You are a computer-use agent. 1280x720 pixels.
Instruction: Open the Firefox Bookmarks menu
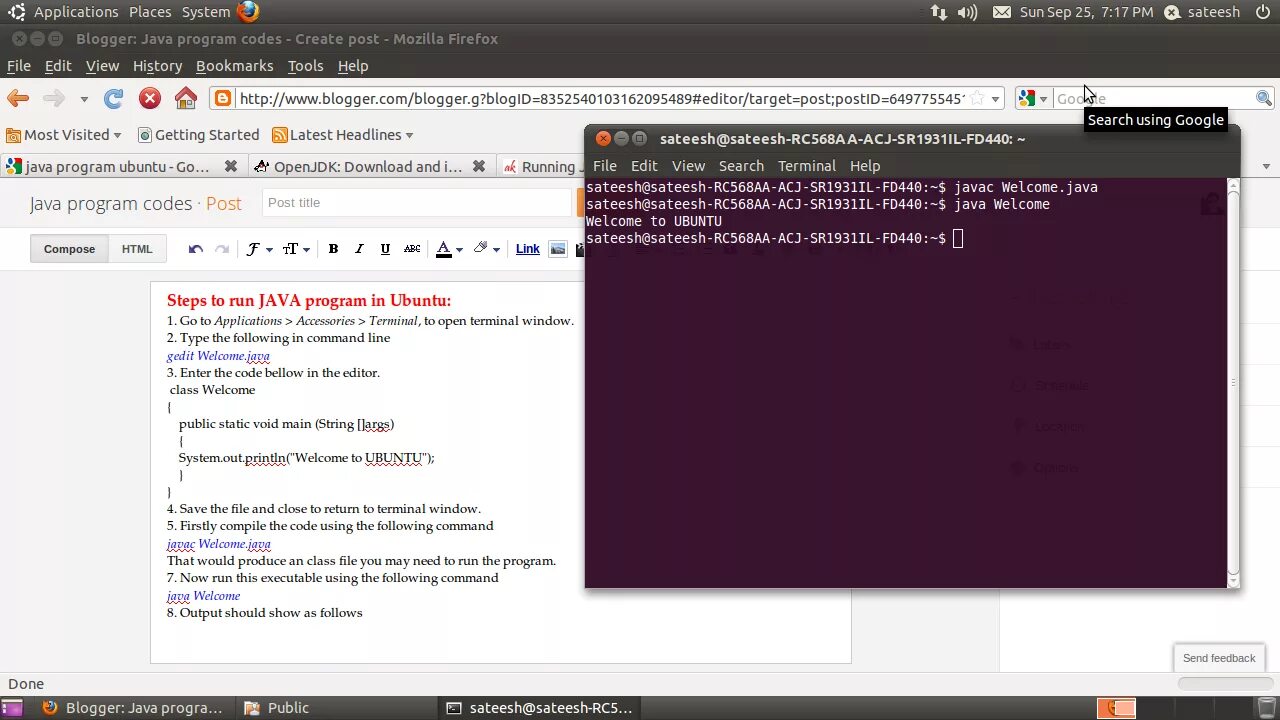tap(234, 66)
